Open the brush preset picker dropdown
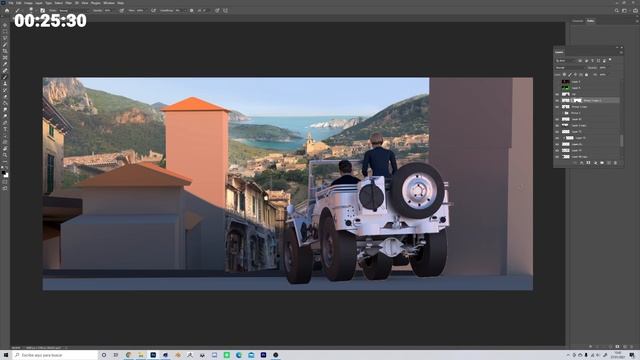The width and height of the screenshot is (640, 360). 31,11
